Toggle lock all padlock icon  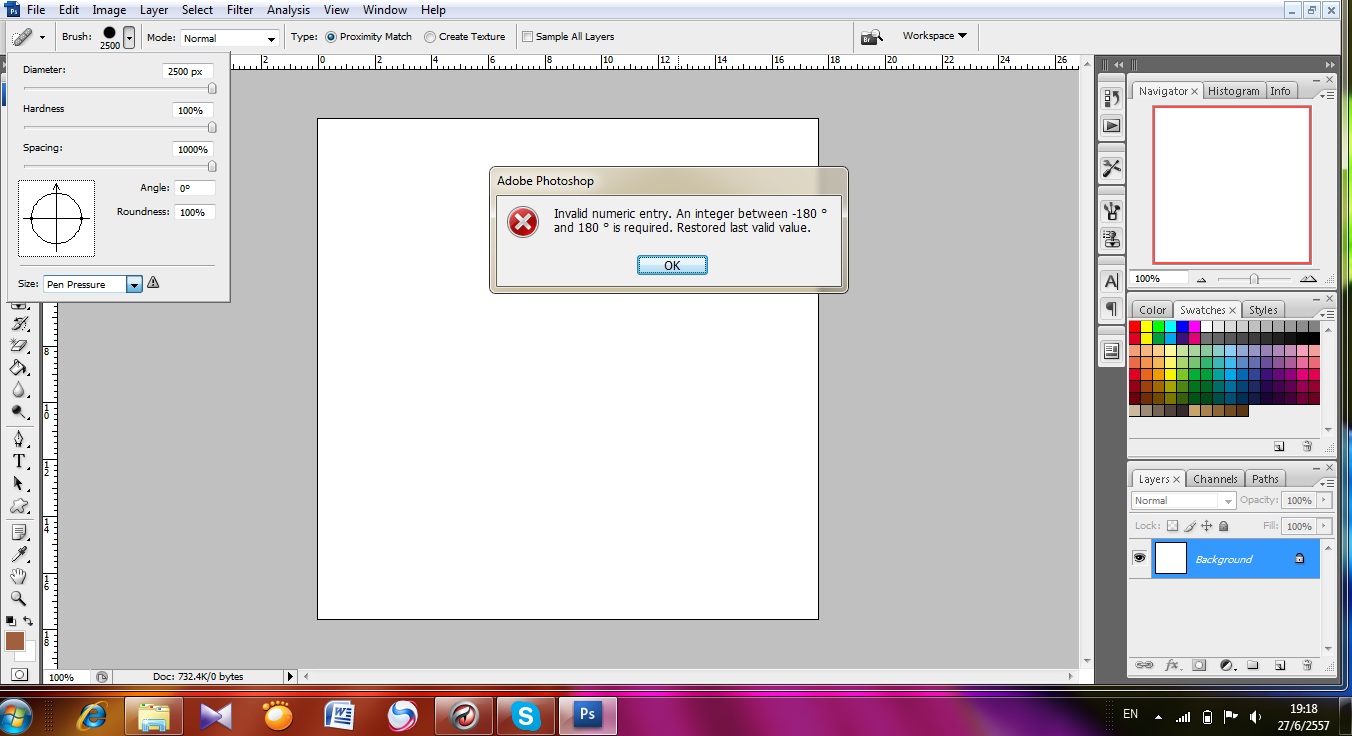tap(1223, 526)
